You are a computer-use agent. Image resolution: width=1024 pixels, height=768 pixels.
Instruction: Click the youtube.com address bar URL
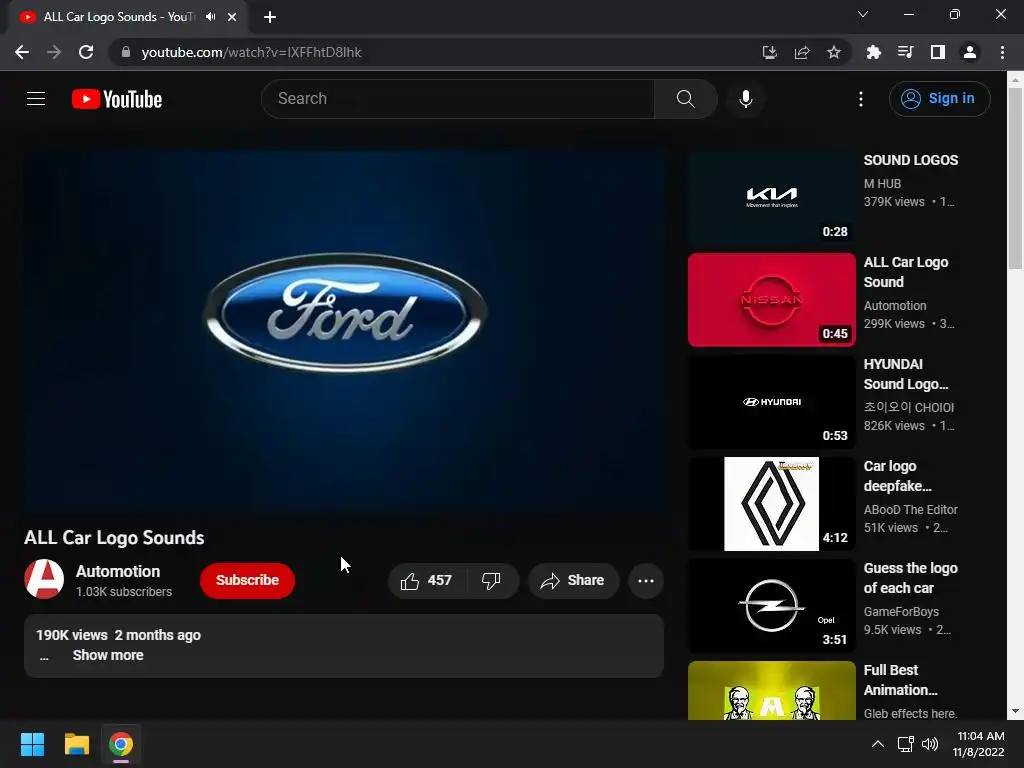click(x=251, y=52)
